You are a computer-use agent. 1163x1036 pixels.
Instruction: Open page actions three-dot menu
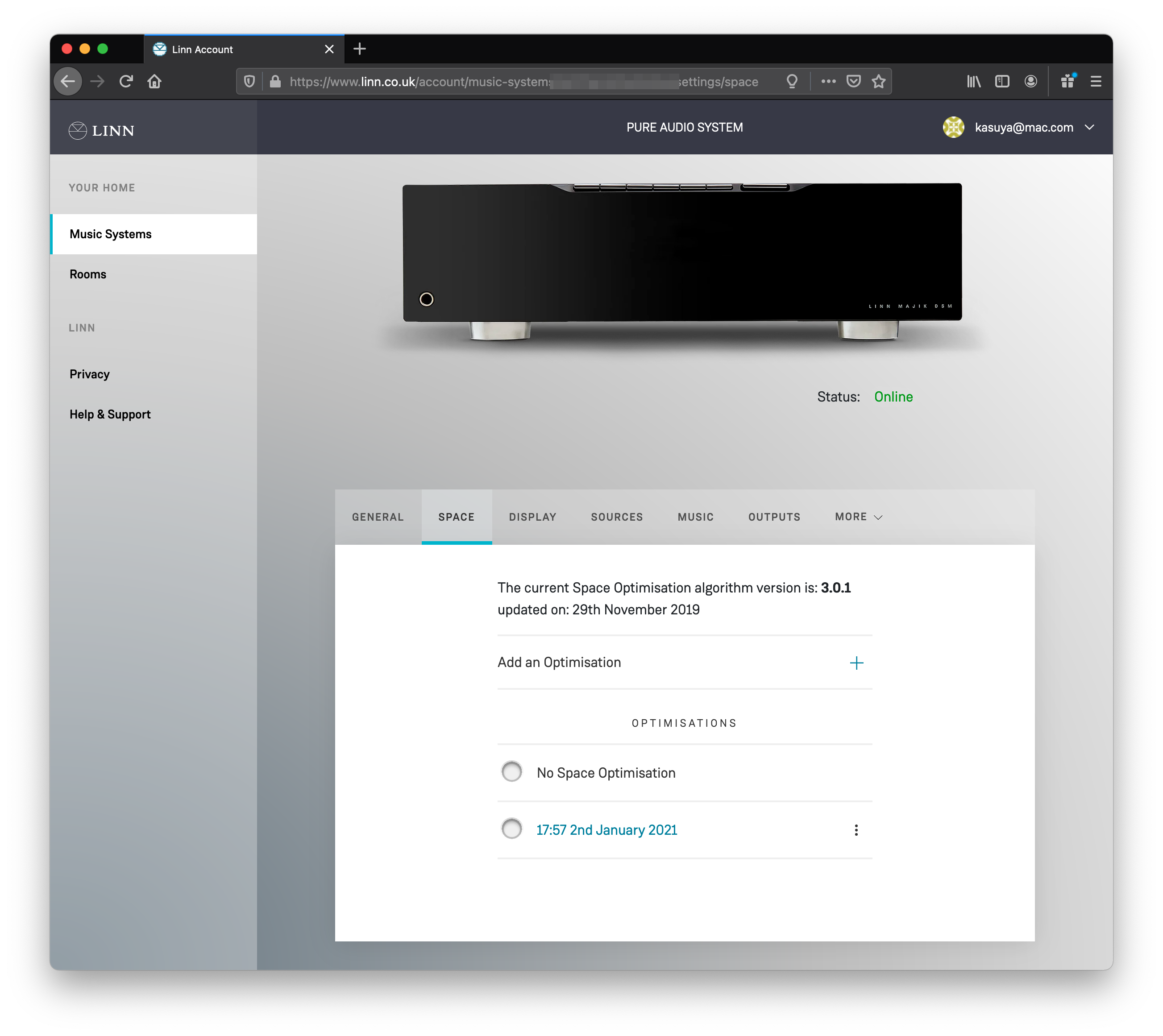point(828,81)
